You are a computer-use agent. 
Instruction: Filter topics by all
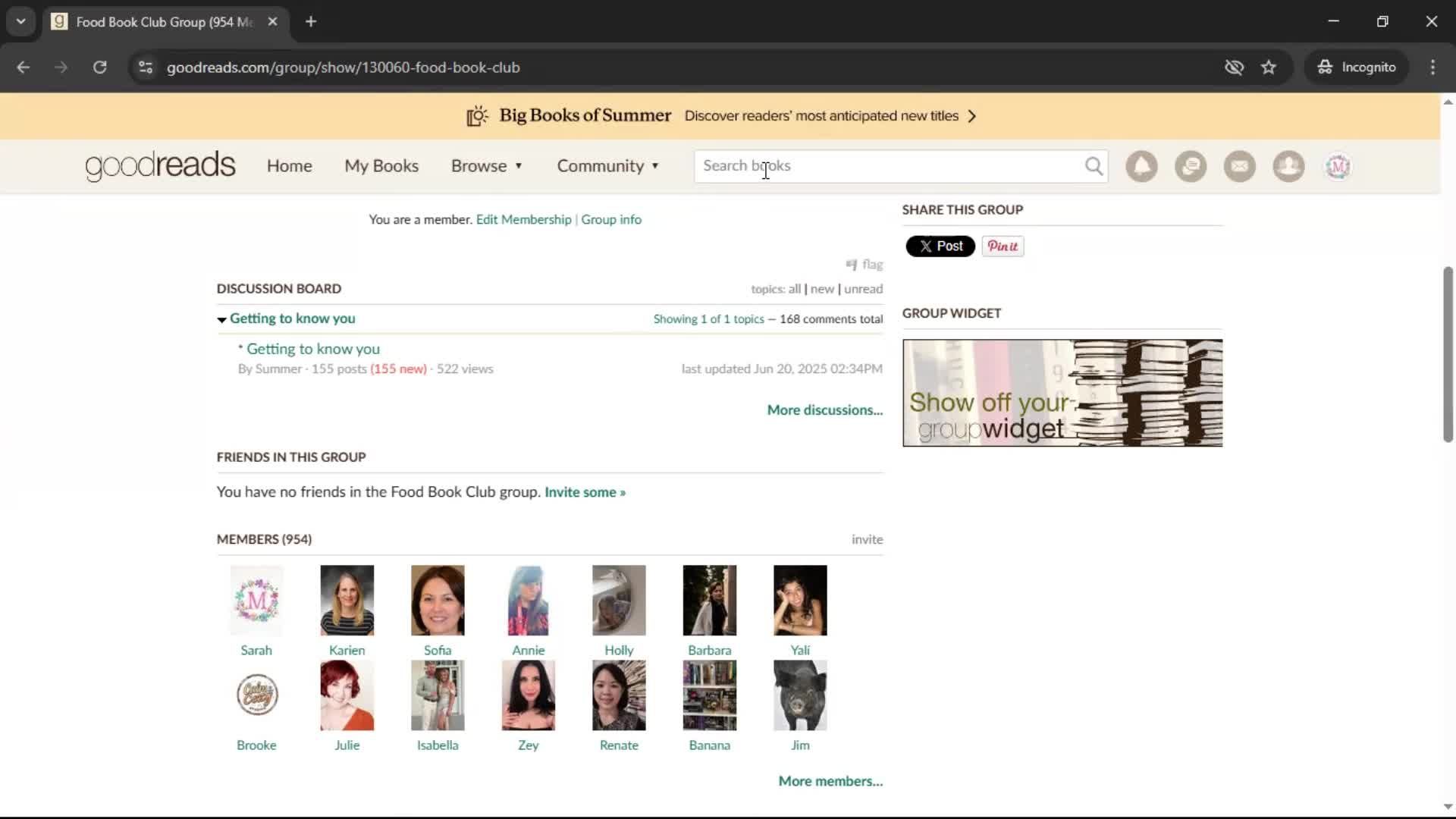794,289
